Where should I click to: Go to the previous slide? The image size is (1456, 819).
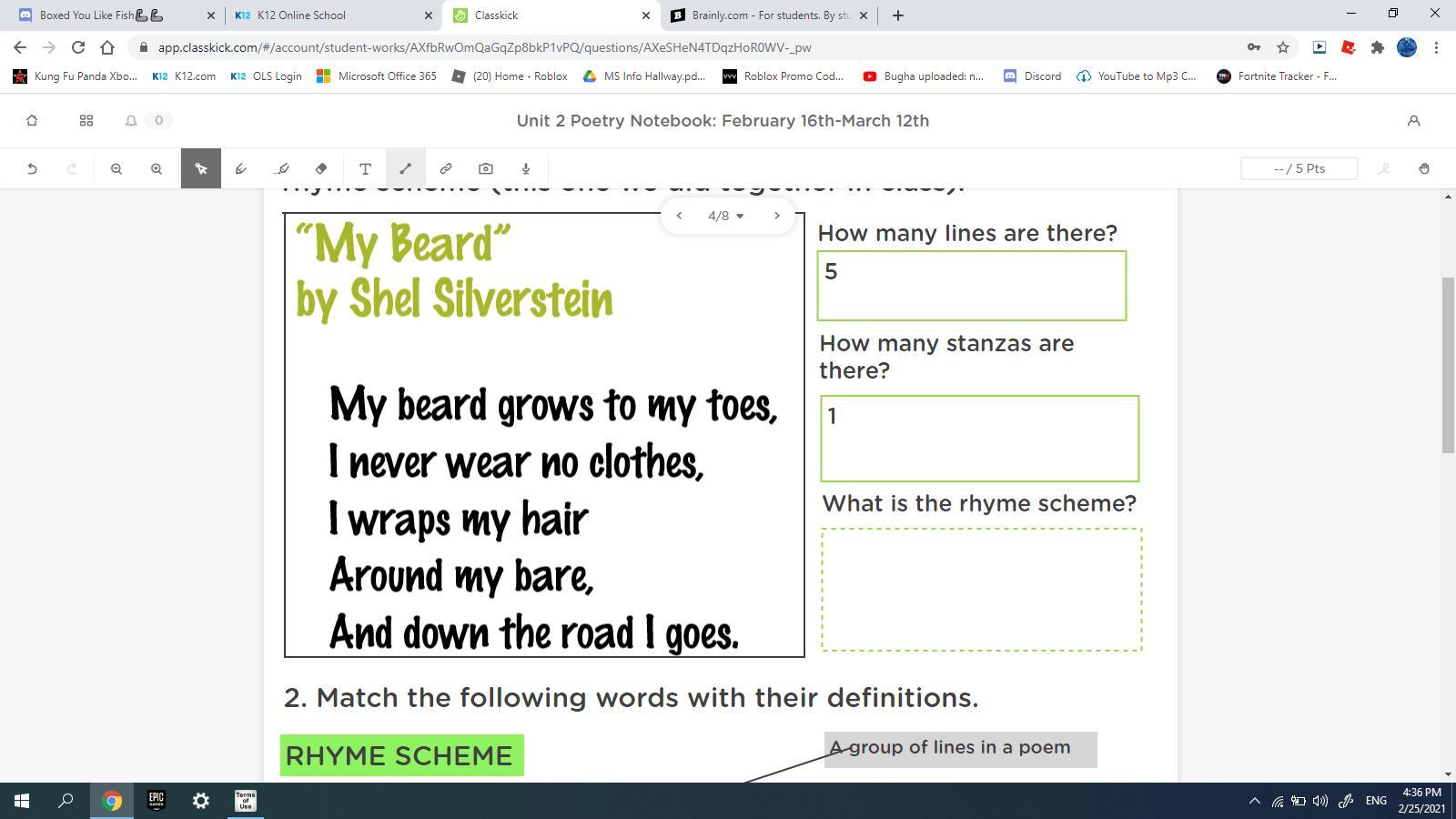(679, 216)
